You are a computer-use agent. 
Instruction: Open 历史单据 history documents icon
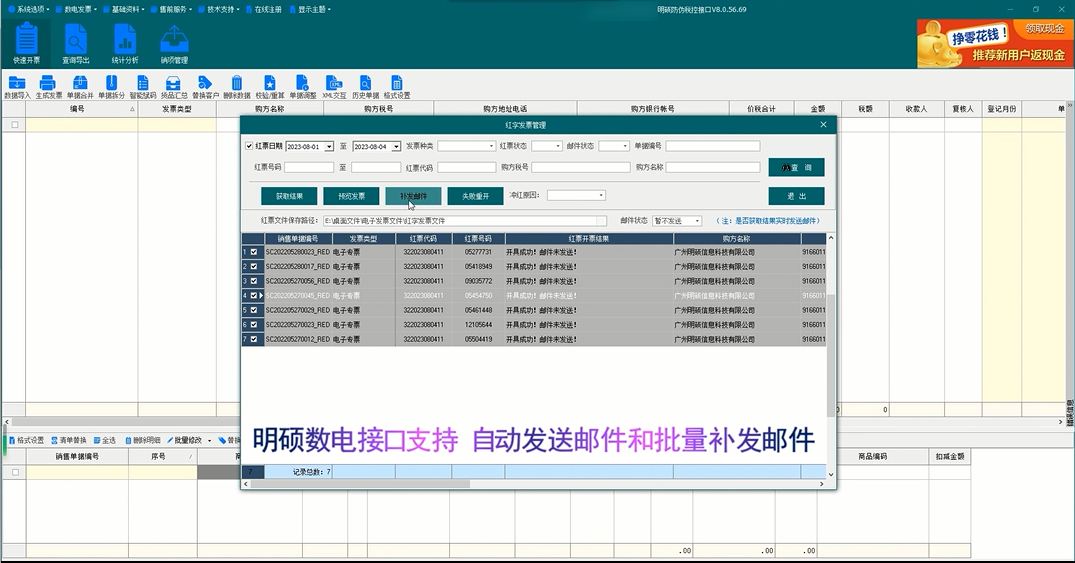[x=365, y=86]
